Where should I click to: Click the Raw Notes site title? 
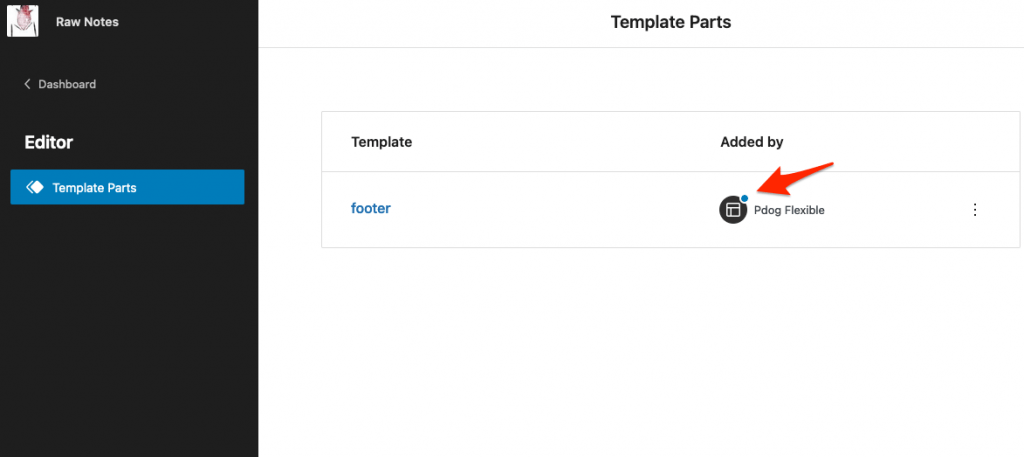click(x=87, y=21)
